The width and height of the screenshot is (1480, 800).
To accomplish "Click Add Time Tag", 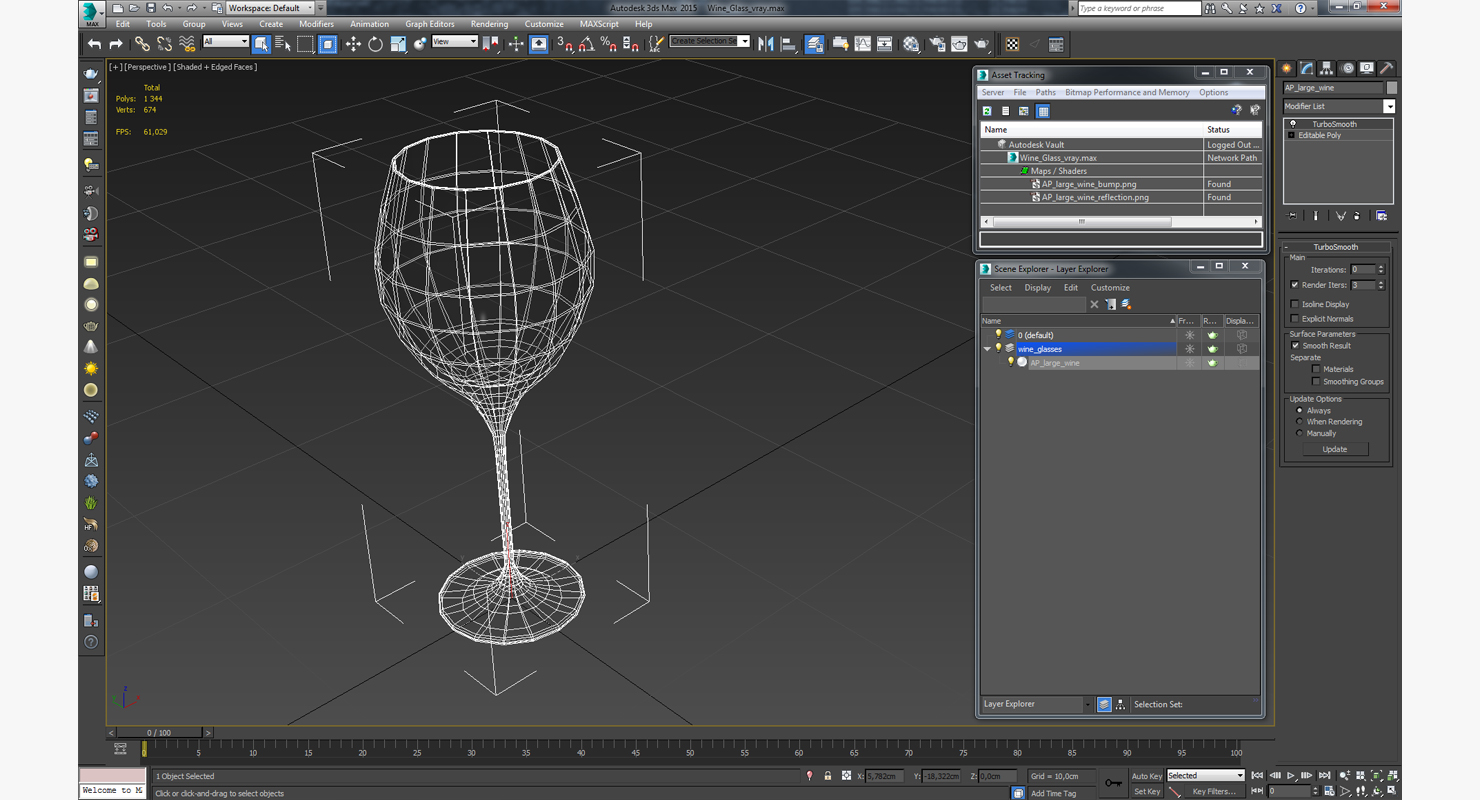I will [x=1053, y=793].
